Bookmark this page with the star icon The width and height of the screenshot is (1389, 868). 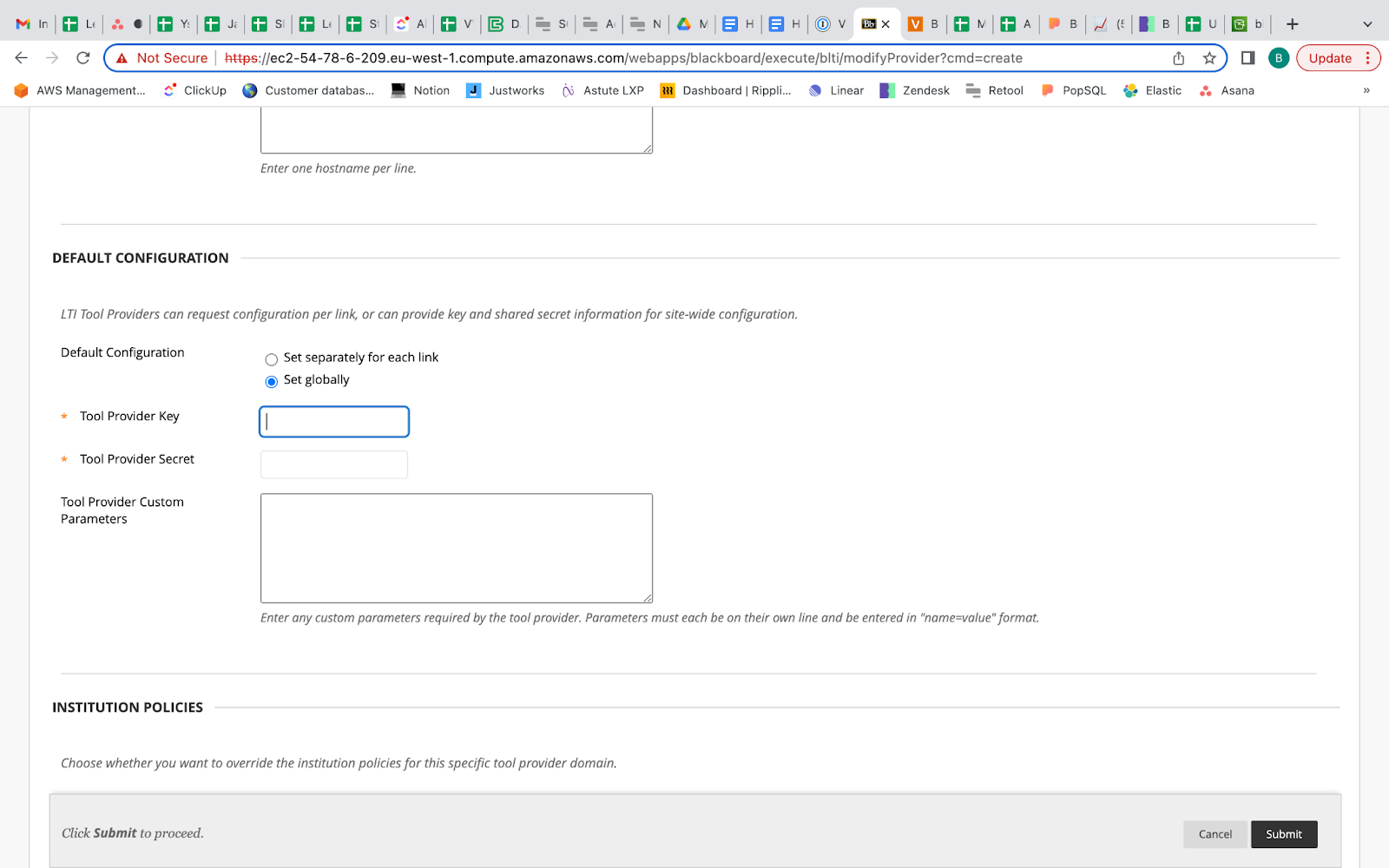point(1209,58)
